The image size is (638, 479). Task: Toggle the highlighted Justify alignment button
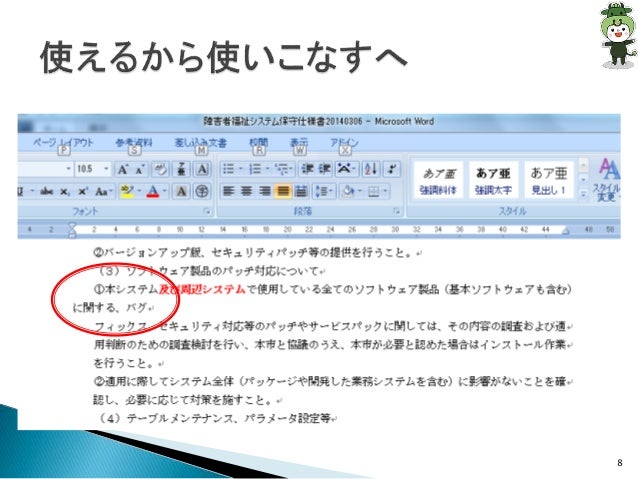coord(283,191)
